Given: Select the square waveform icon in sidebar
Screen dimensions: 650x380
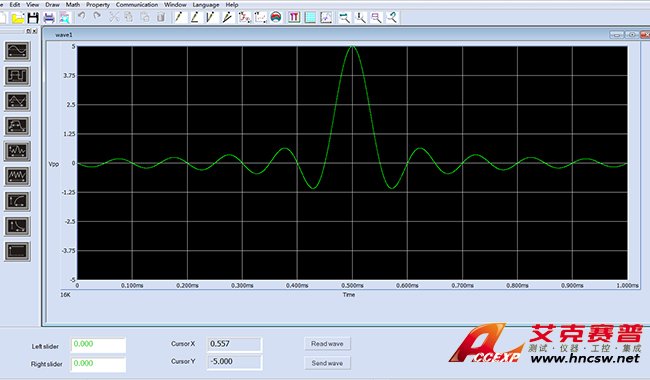Looking at the screenshot, I should tap(17, 76).
